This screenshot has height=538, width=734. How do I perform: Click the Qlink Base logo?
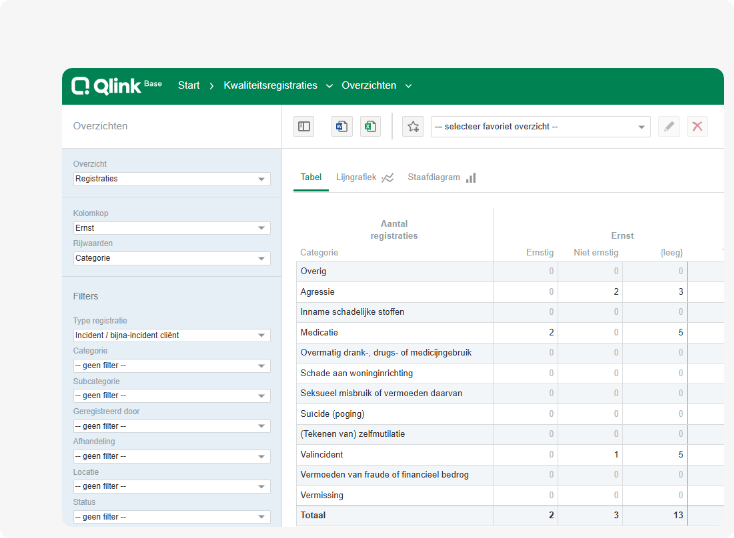(x=117, y=86)
